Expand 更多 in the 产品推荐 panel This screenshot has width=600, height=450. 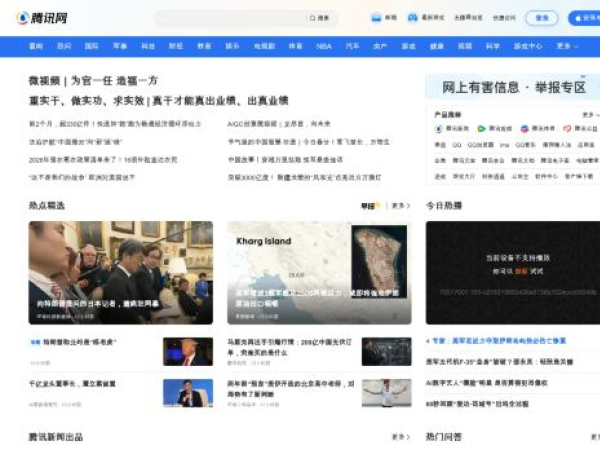[x=591, y=114]
